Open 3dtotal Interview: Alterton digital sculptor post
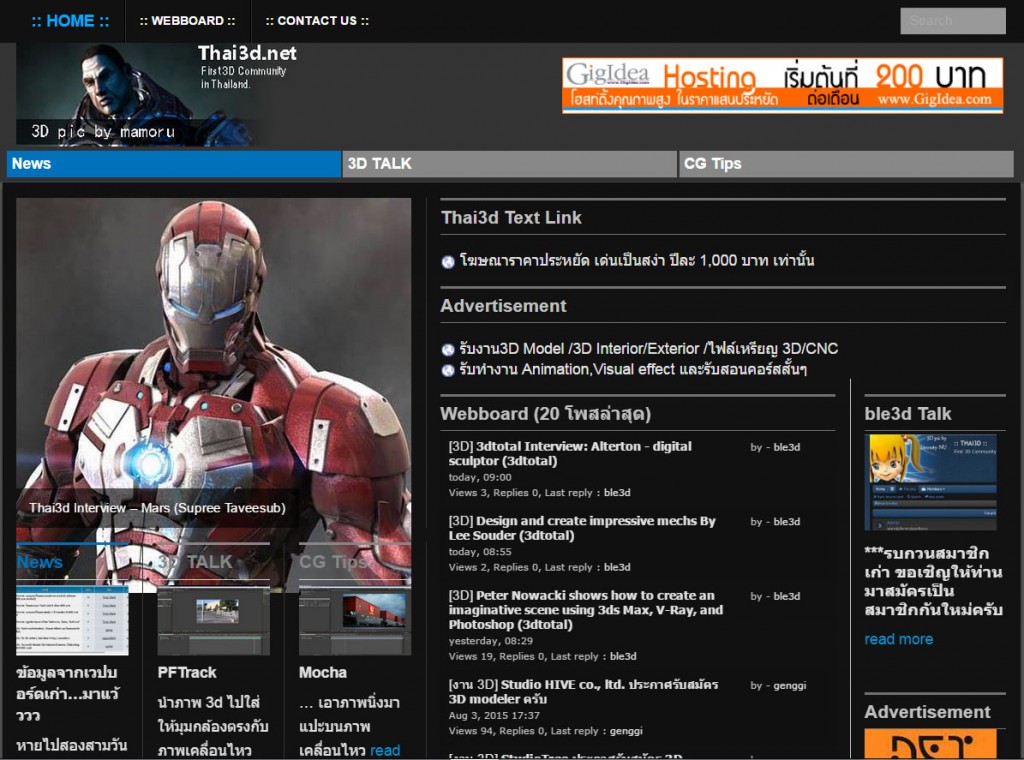The width and height of the screenshot is (1024, 760). [570, 453]
